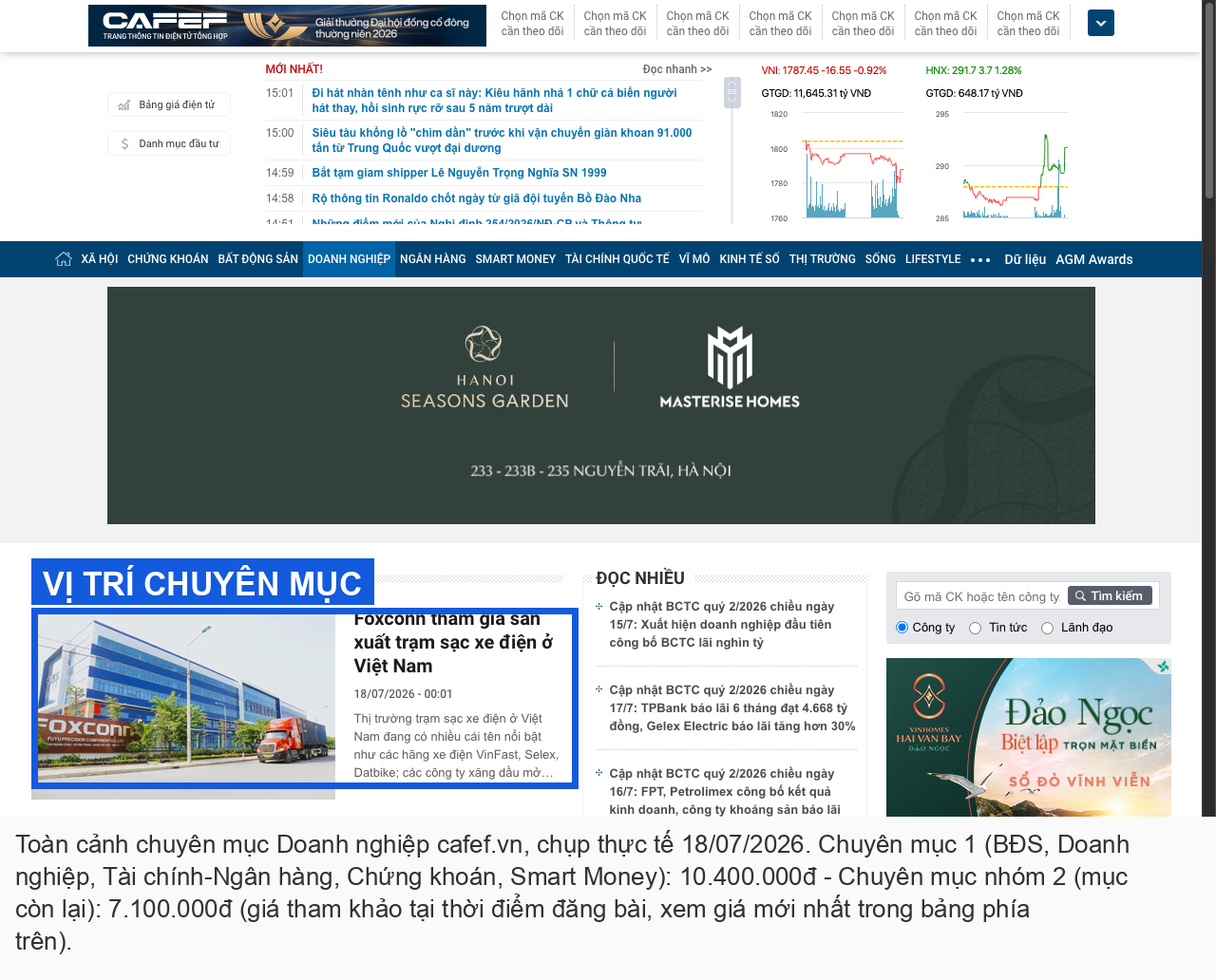Open the FPT, Petrolimex 16/7 article

(725, 791)
